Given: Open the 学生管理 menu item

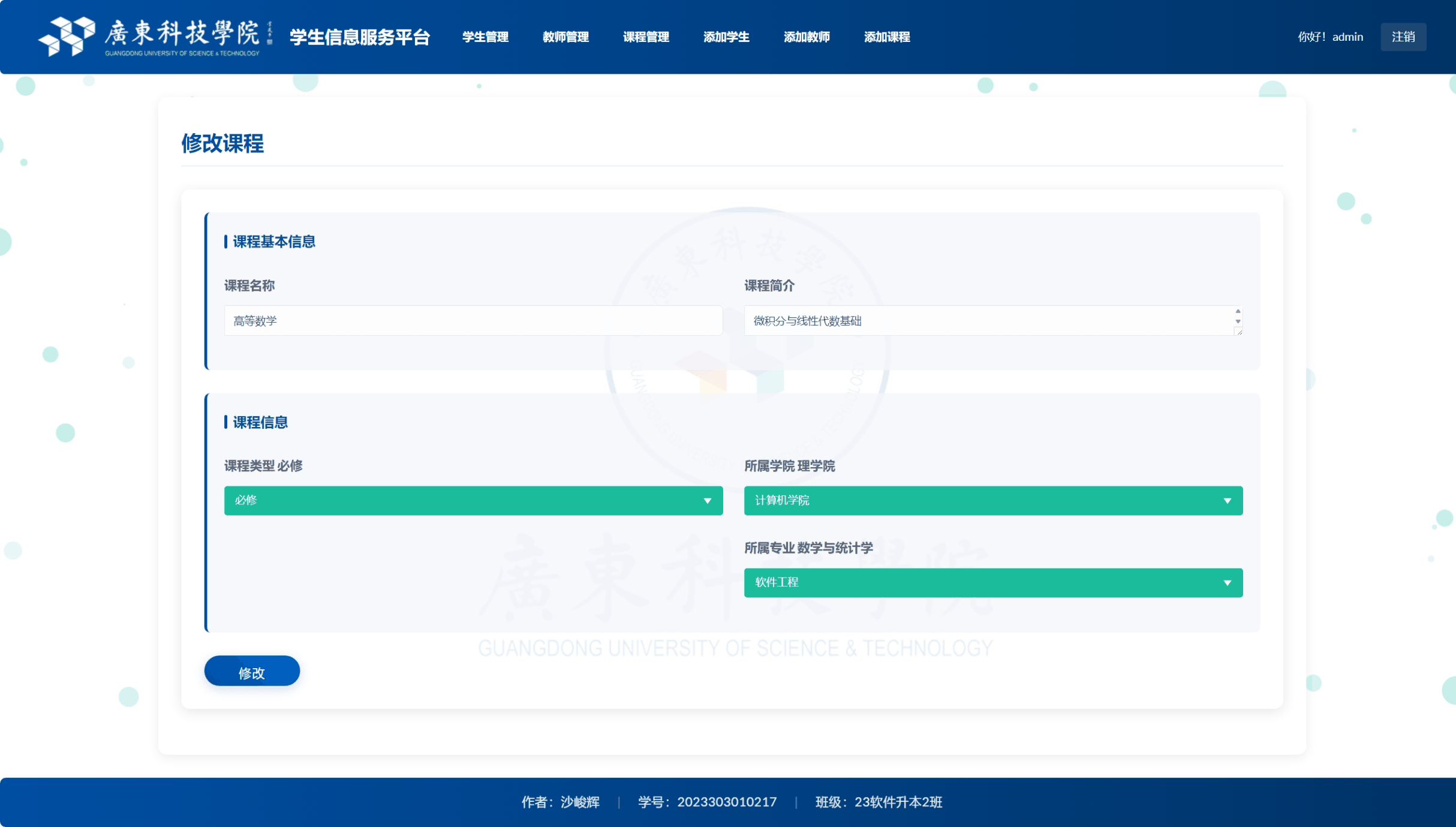Looking at the screenshot, I should tap(485, 37).
